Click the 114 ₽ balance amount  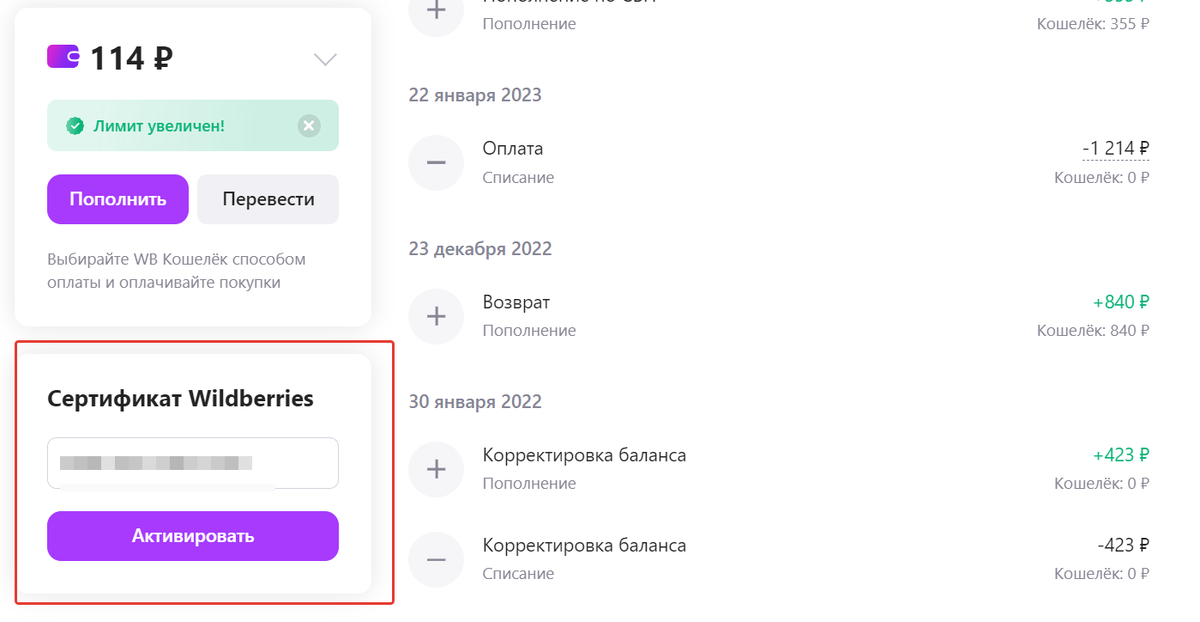132,59
